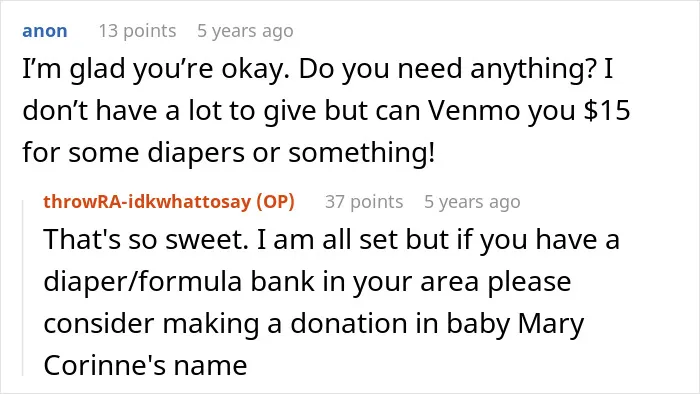700x394 pixels.
Task: Collapse the reply thread via vertical line
Action: pyautogui.click(x=23, y=288)
